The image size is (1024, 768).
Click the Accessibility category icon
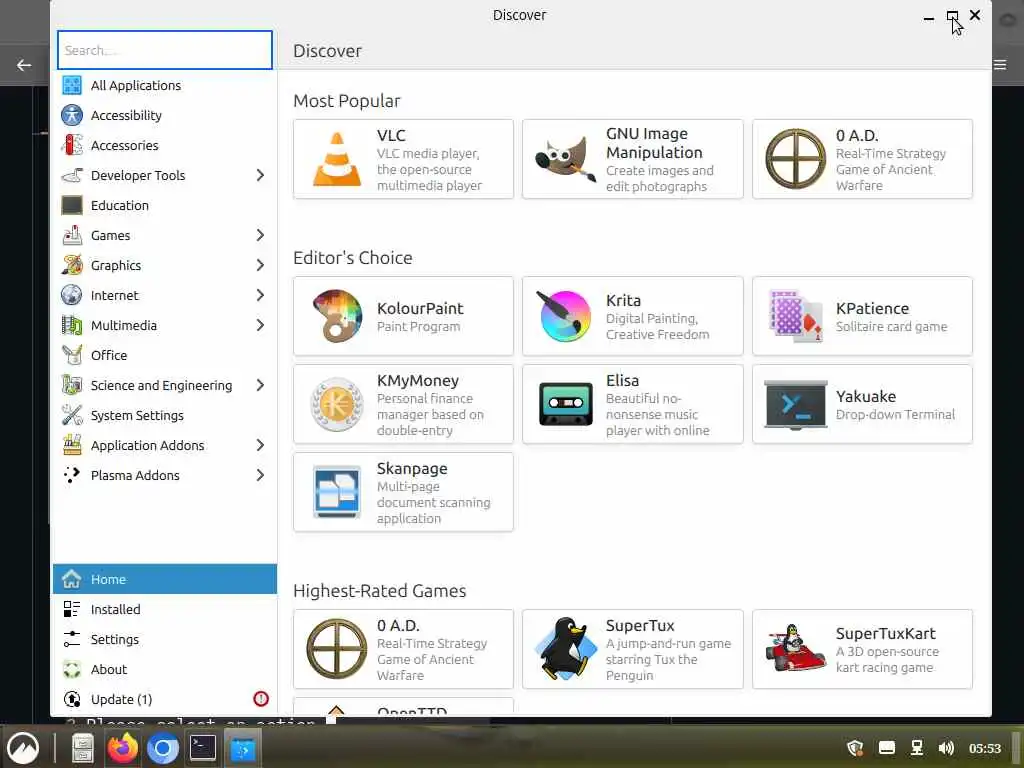[x=72, y=115]
